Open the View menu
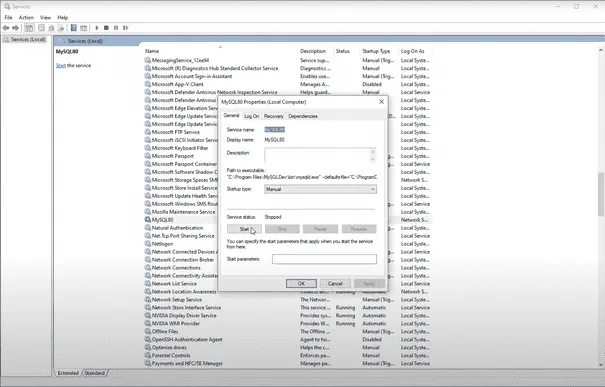The height and width of the screenshot is (387, 605). 45,17
